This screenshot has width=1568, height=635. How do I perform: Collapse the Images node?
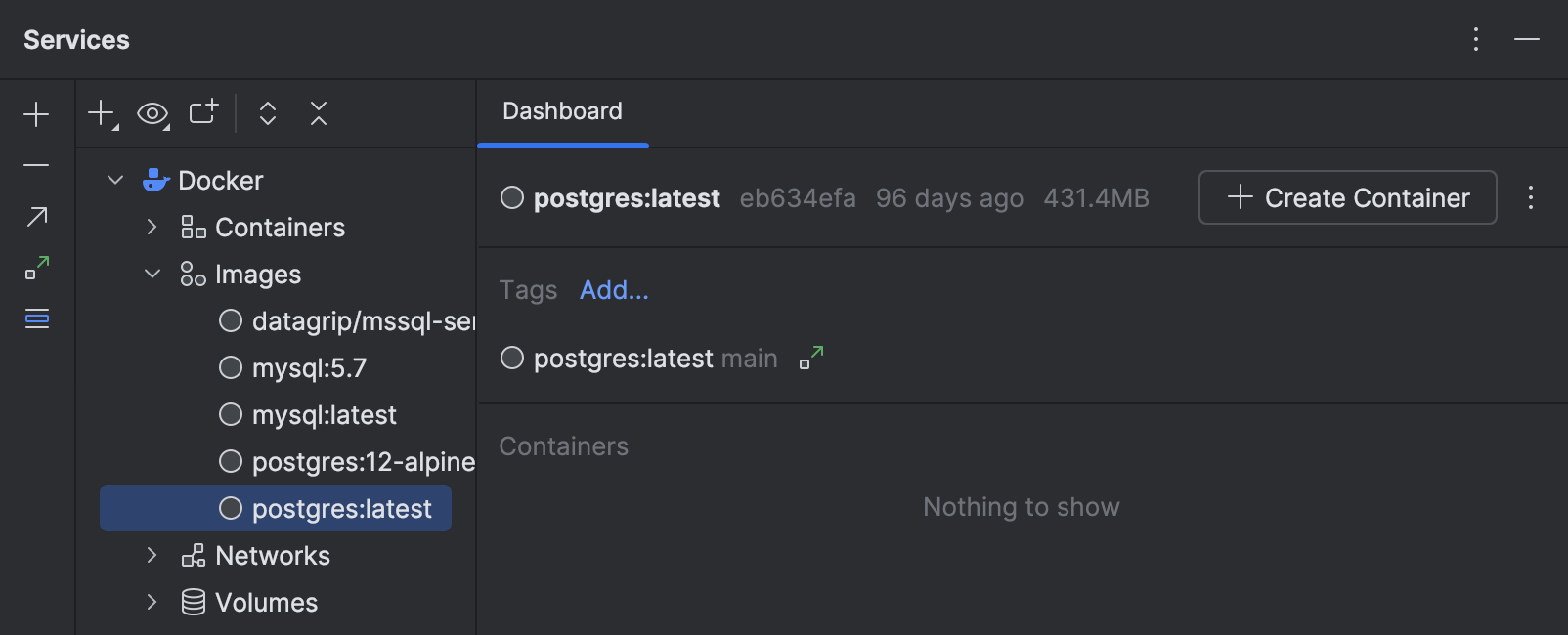coord(152,274)
